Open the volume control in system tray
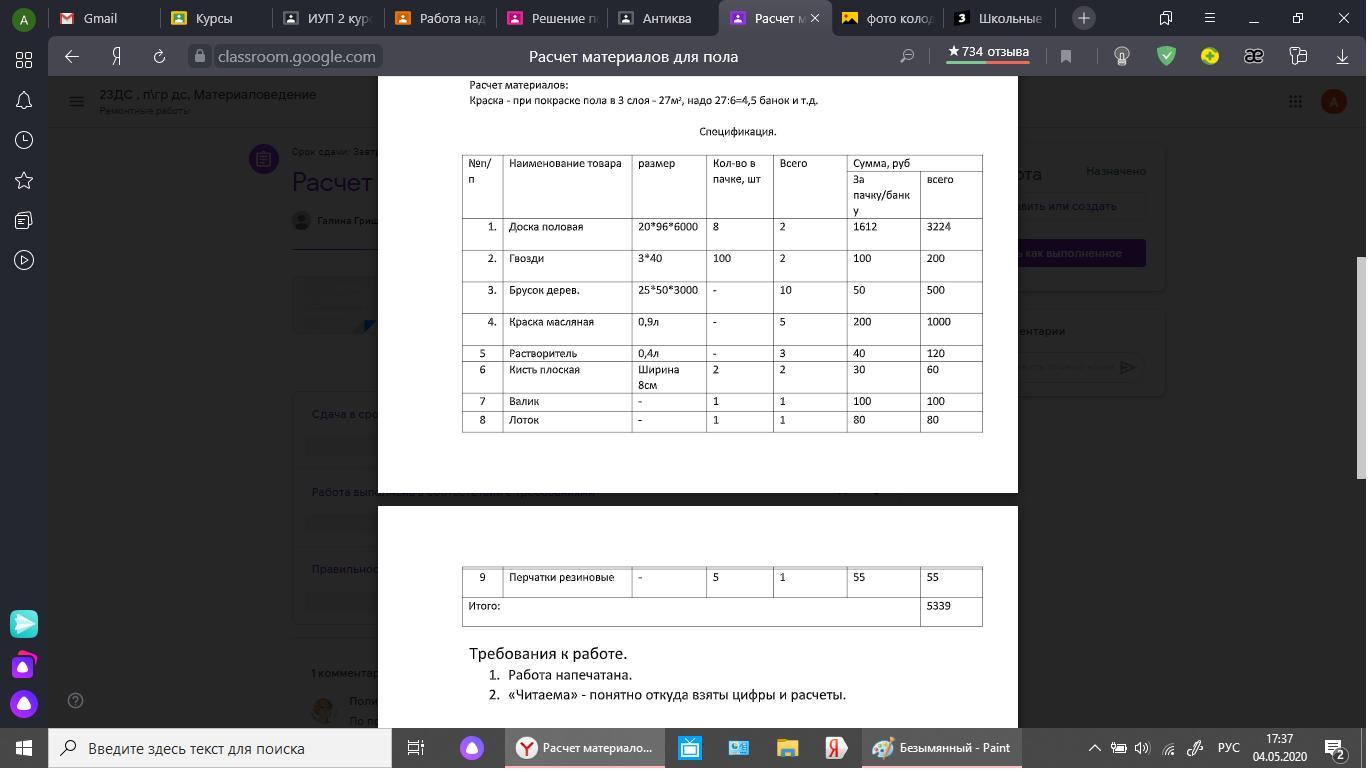1372x772 pixels. click(x=1142, y=748)
